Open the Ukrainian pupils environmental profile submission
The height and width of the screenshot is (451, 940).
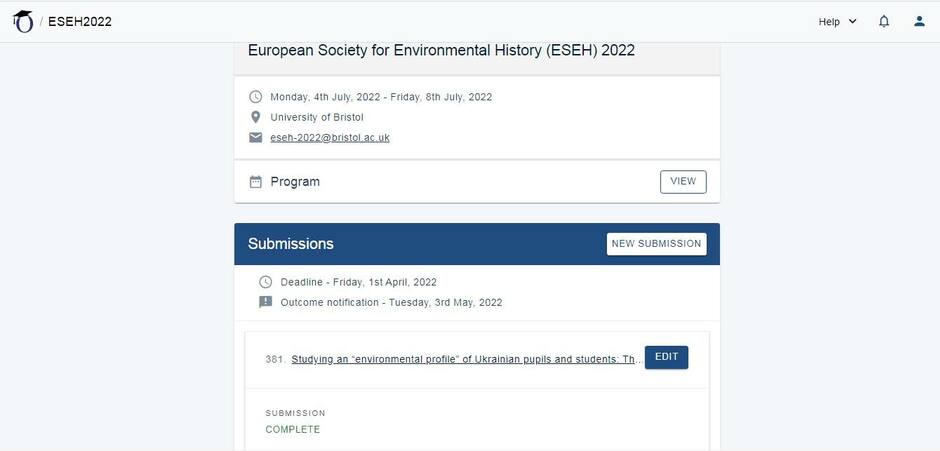pos(466,359)
